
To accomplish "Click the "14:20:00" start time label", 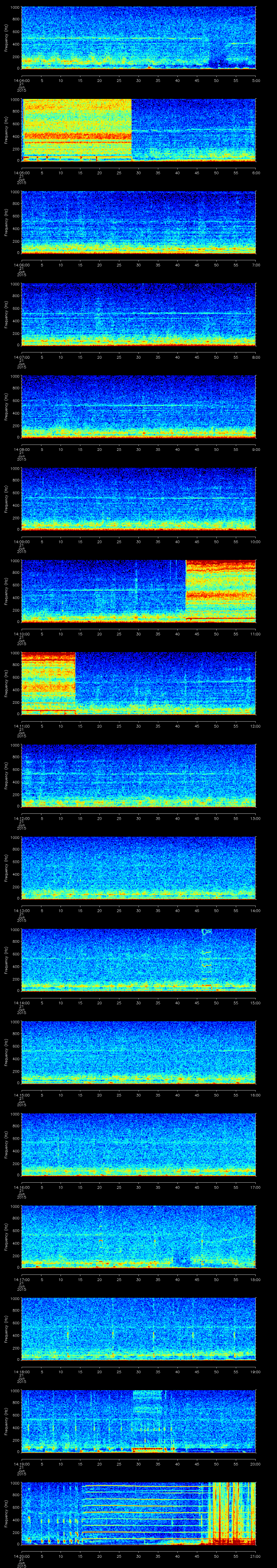I will click(x=21, y=1556).
